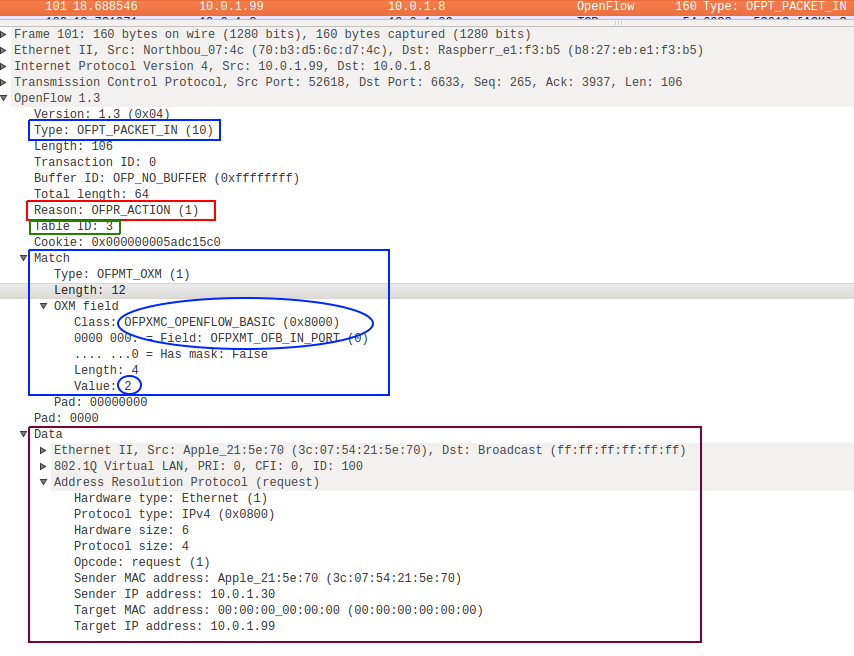
Task: Expand the Ethernet II Apple_21:5e:70 broadcast entry
Action: 44,450
